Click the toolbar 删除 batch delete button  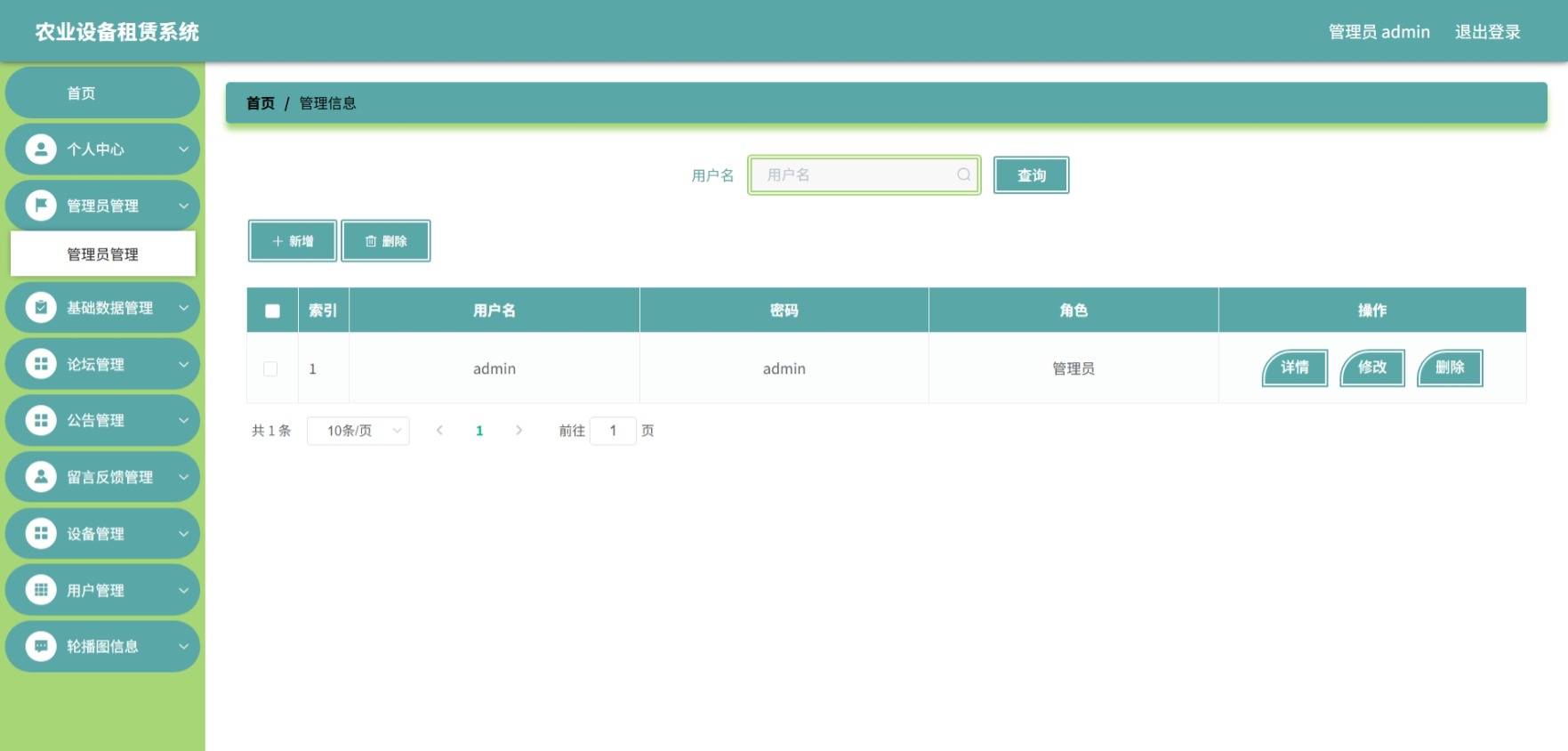pyautogui.click(x=386, y=241)
